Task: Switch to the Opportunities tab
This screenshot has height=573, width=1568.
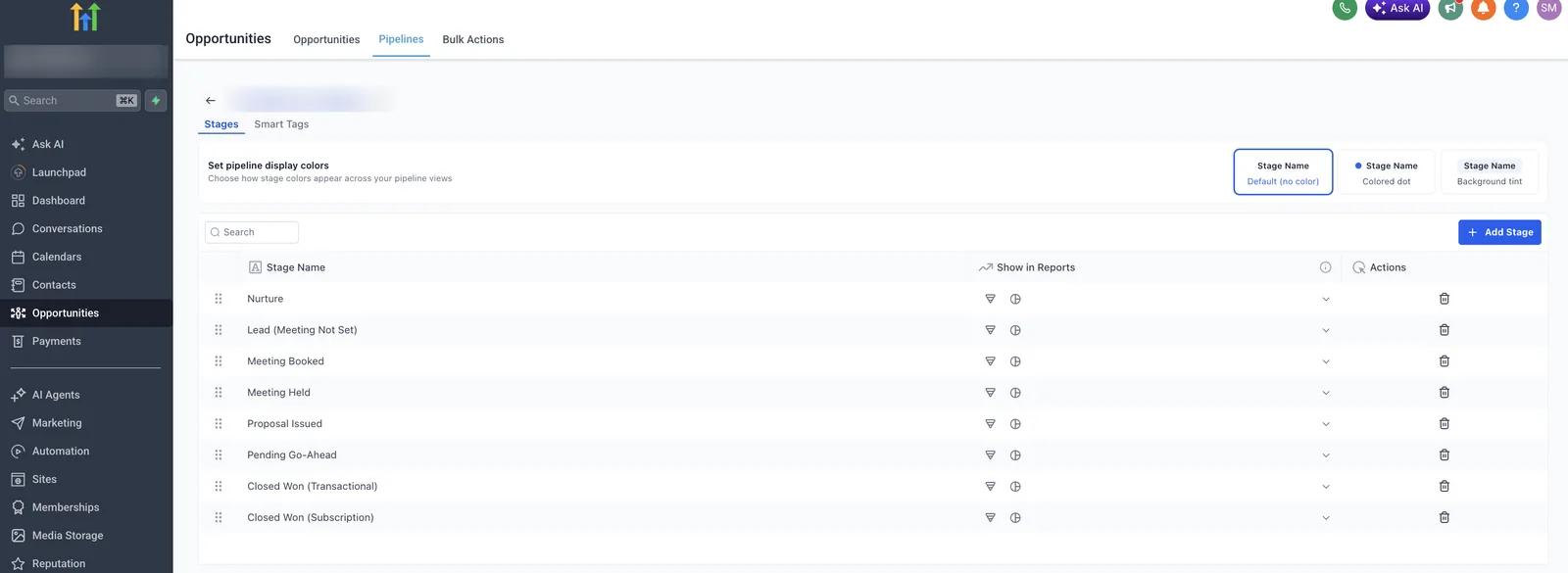Action: [x=326, y=39]
